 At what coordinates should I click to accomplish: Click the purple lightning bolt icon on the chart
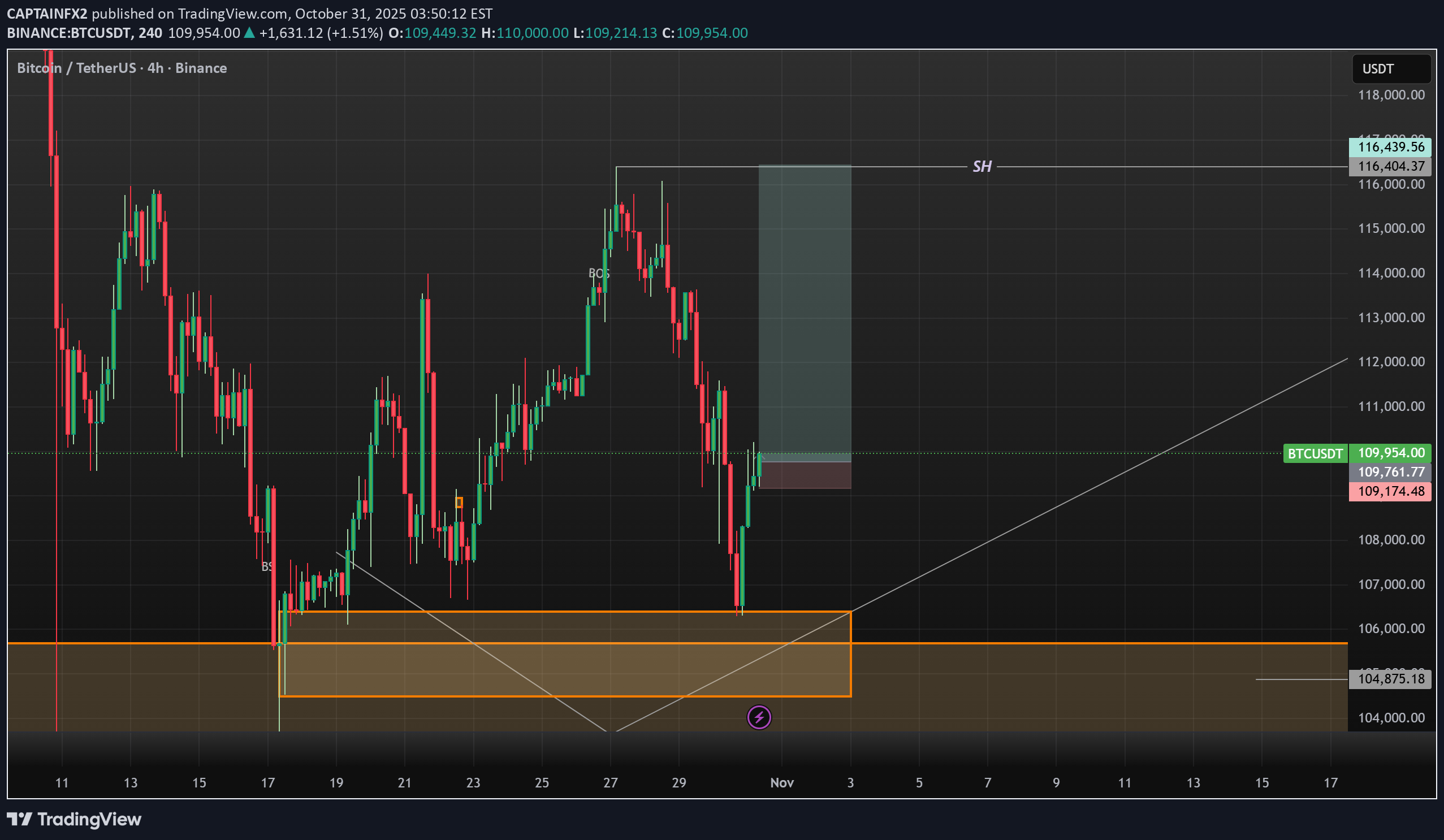point(760,717)
